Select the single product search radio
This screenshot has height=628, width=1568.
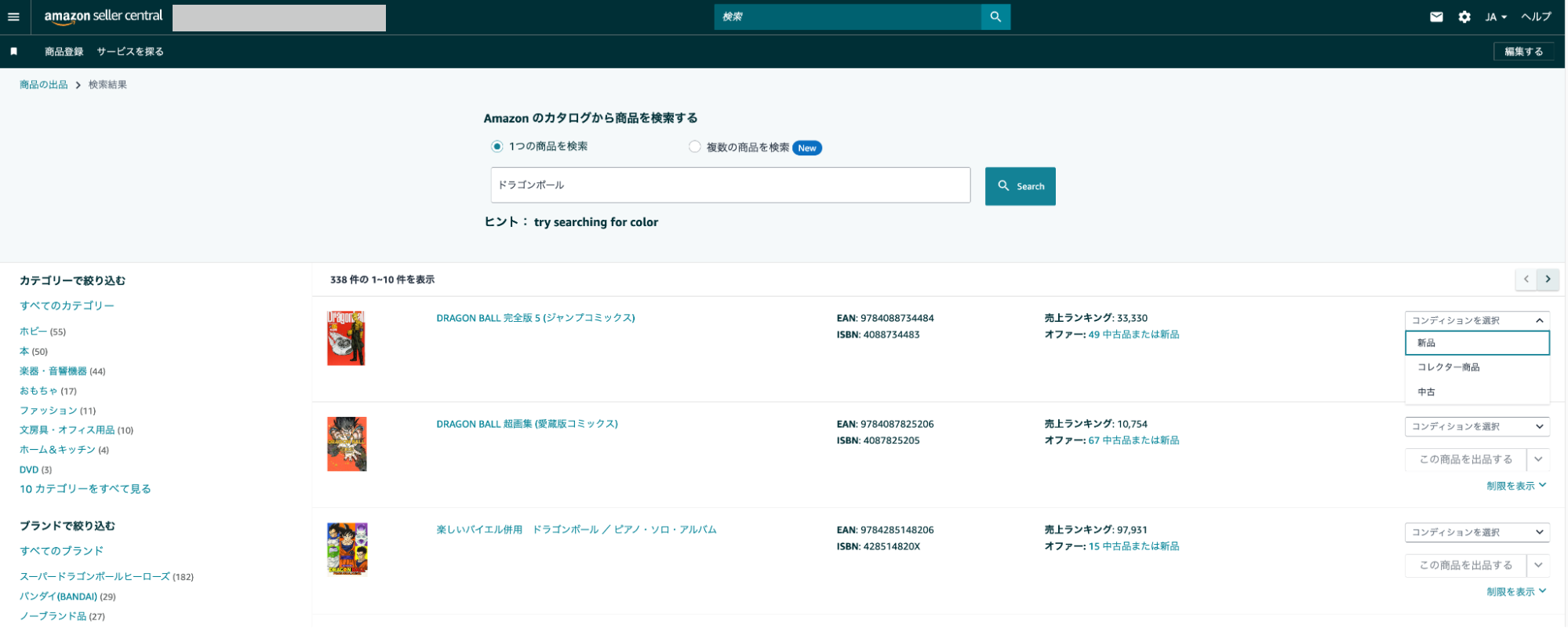[497, 146]
